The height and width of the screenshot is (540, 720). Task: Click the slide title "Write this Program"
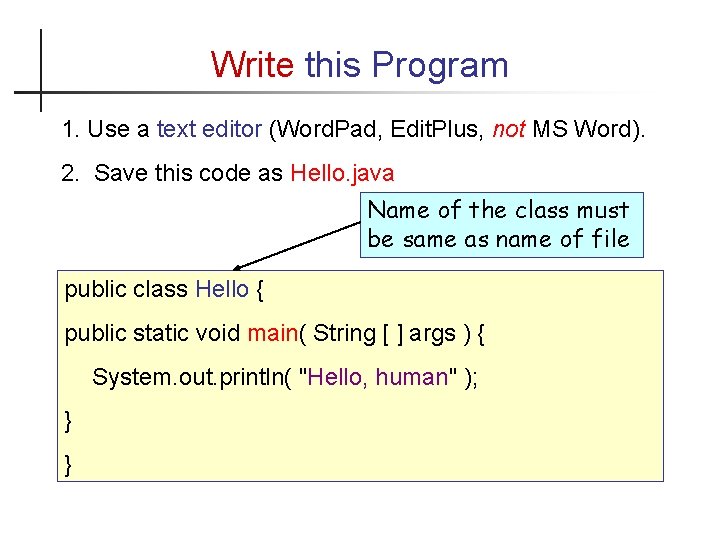[359, 65]
